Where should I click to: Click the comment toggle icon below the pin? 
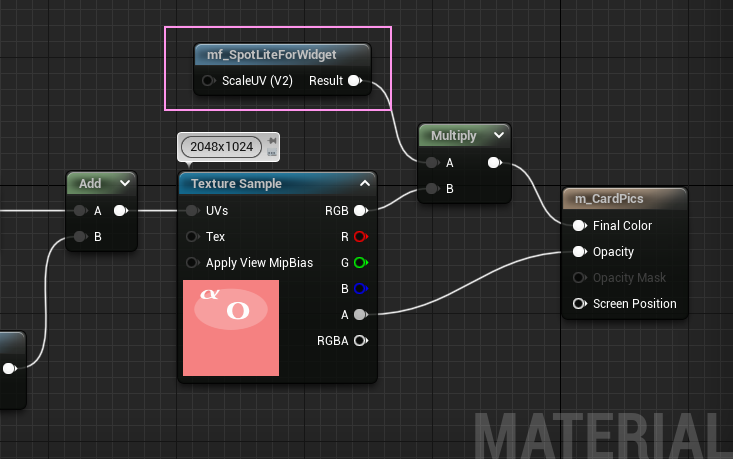pos(272,152)
